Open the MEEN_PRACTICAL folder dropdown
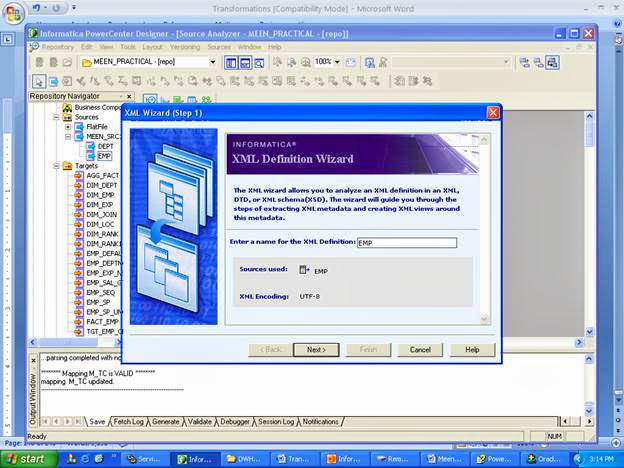 click(213, 62)
